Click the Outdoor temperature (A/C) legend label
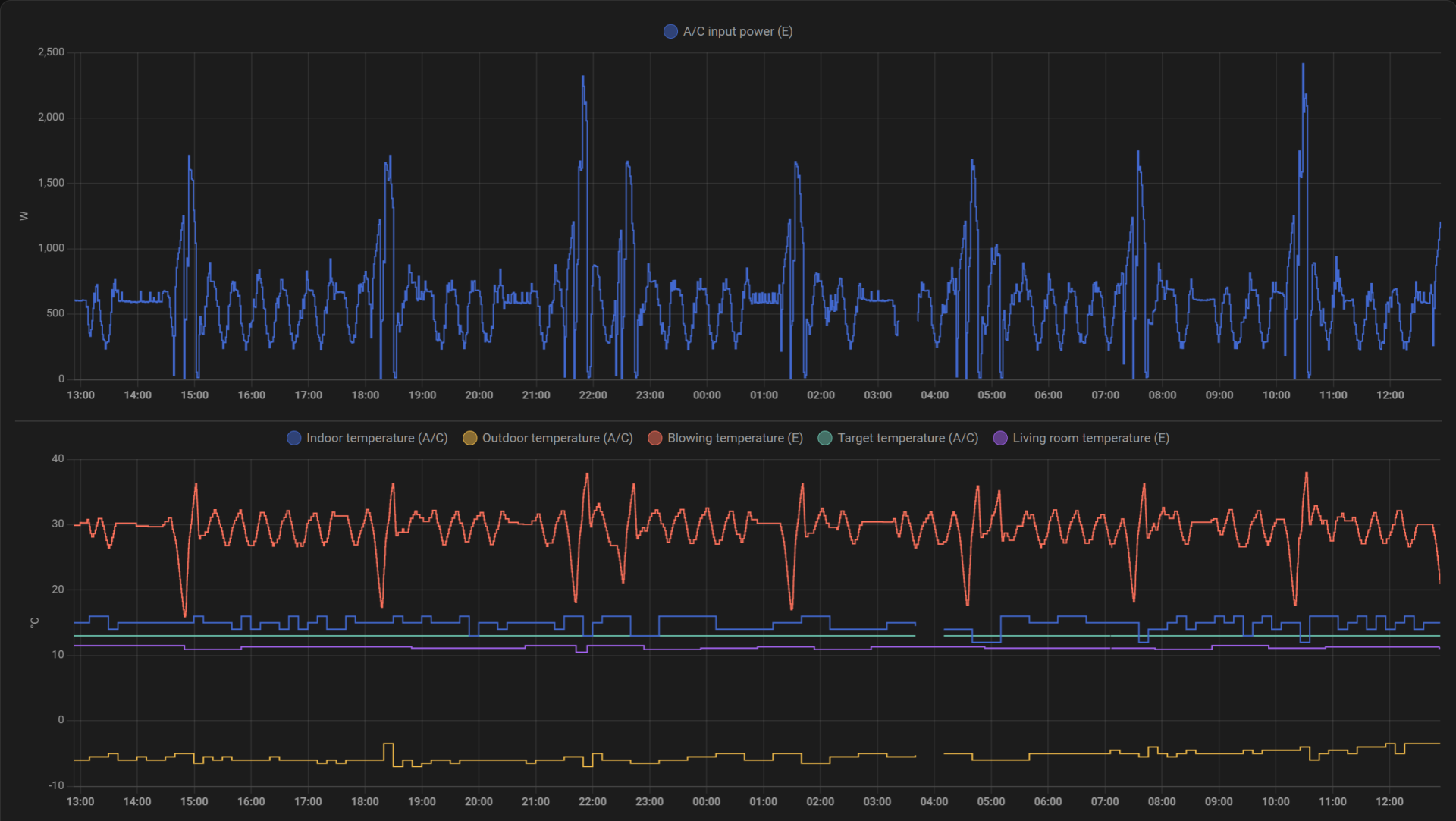Viewport: 1456px width, 821px height. tap(557, 438)
